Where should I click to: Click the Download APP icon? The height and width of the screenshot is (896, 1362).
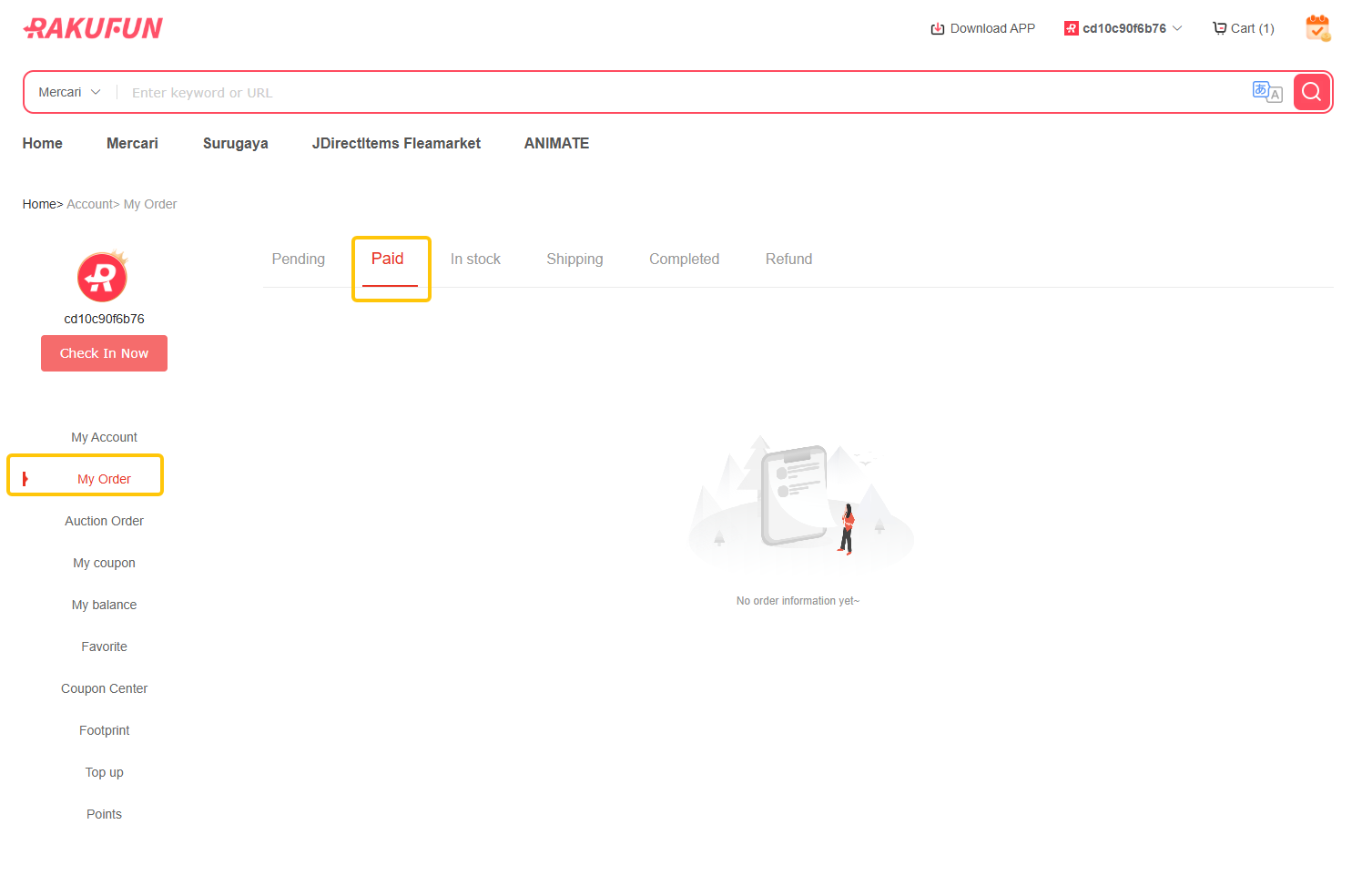pyautogui.click(x=937, y=28)
